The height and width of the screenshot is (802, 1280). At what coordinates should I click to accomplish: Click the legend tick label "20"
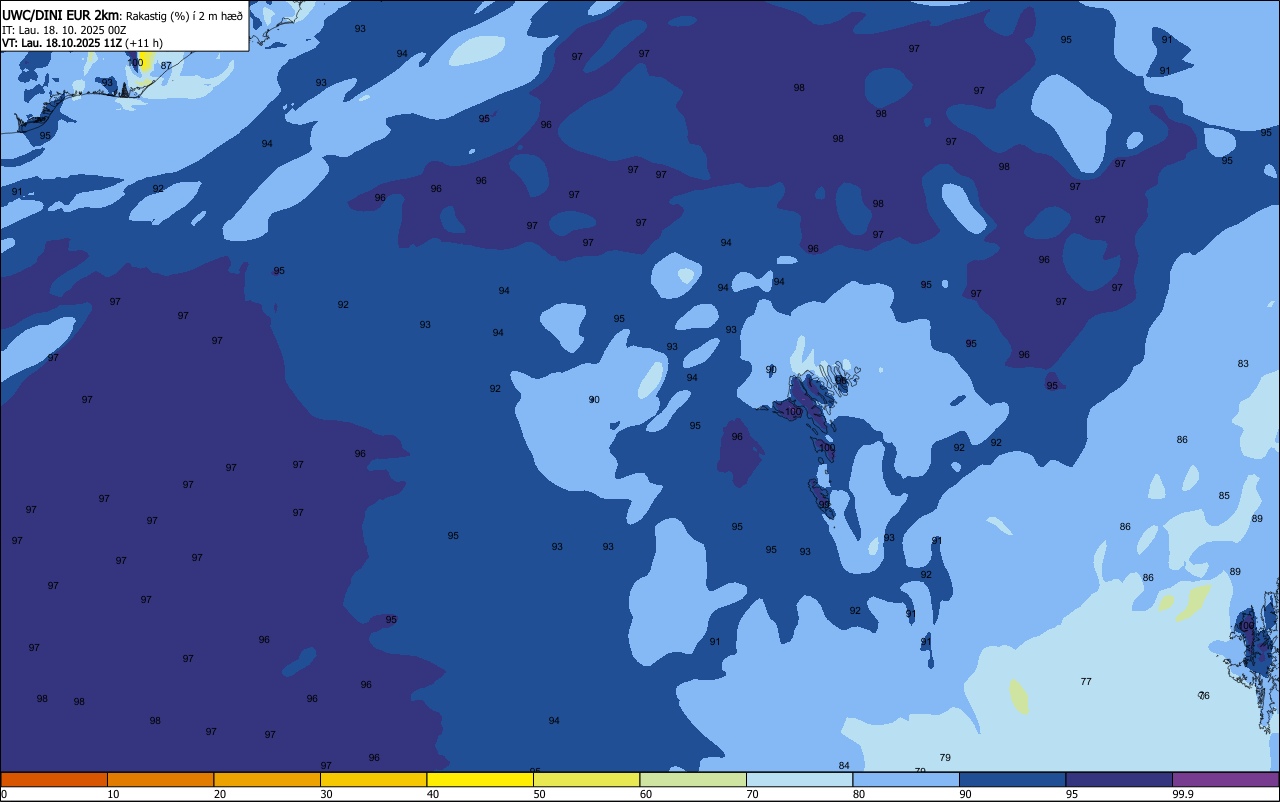(220, 794)
